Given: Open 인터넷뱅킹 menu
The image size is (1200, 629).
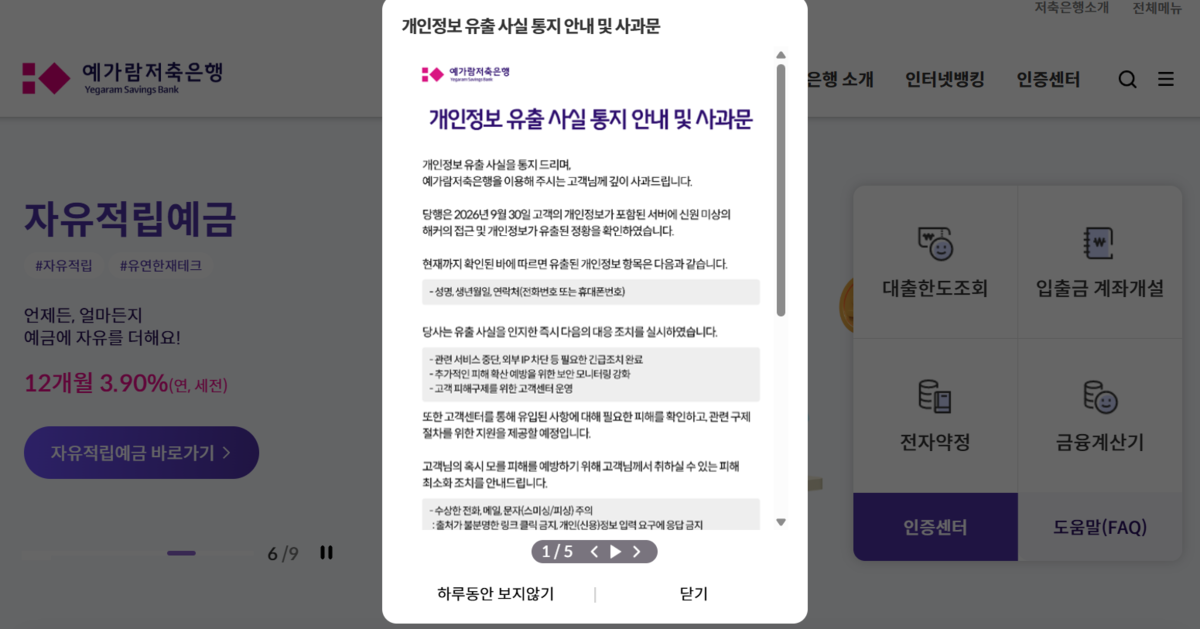Looking at the screenshot, I should (945, 80).
